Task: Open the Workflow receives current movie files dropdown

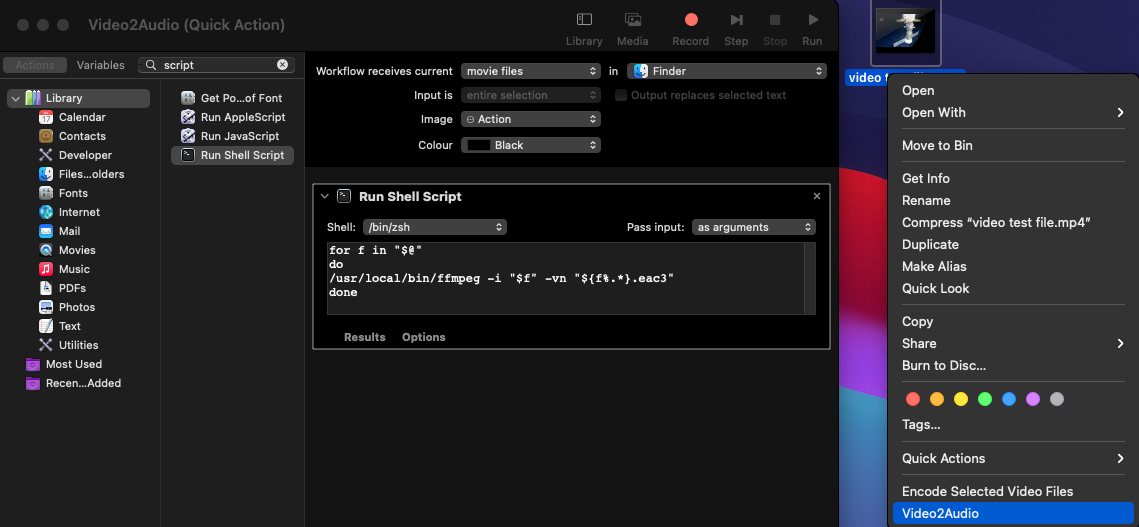Action: click(x=531, y=71)
